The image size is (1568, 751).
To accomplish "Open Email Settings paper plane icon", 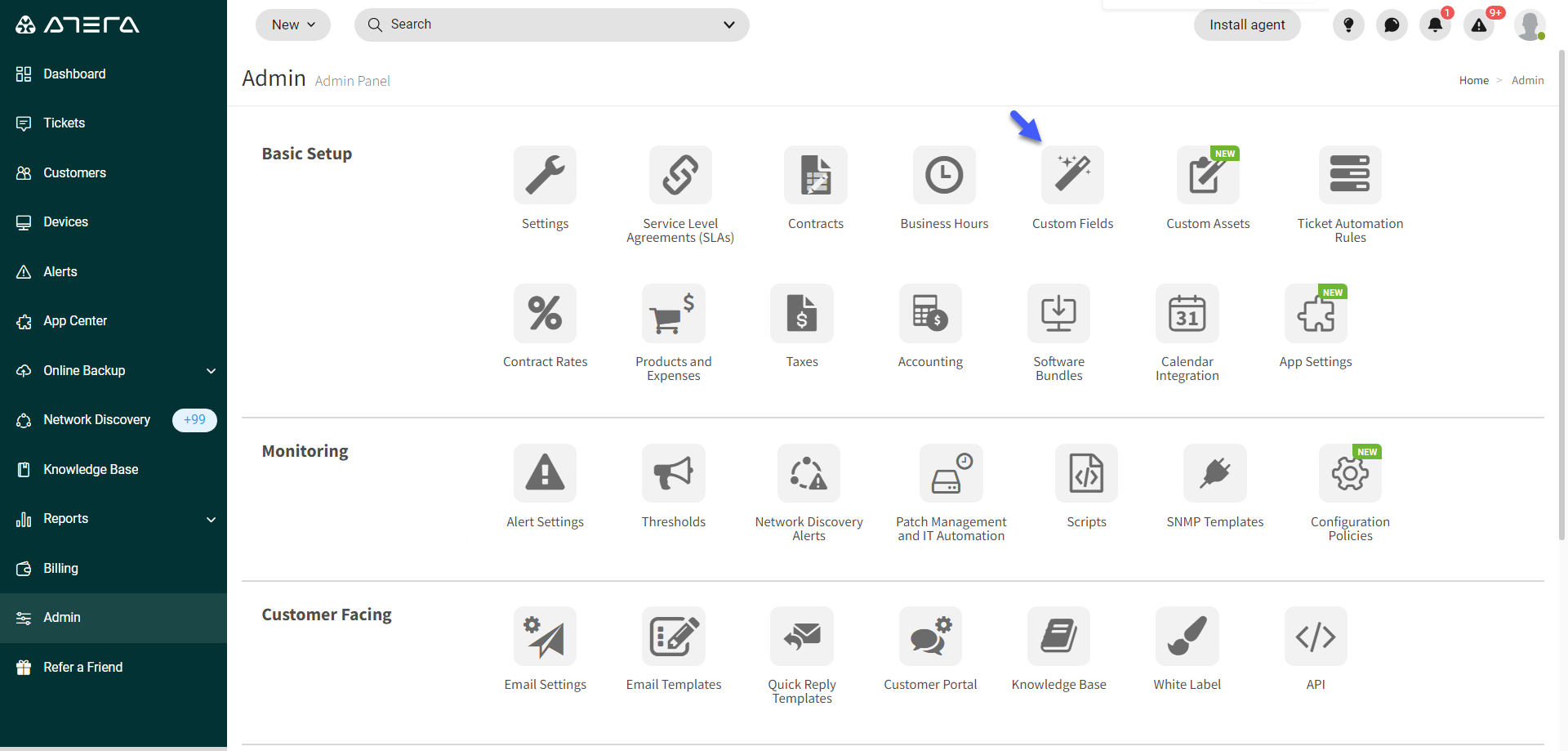I will [x=545, y=636].
